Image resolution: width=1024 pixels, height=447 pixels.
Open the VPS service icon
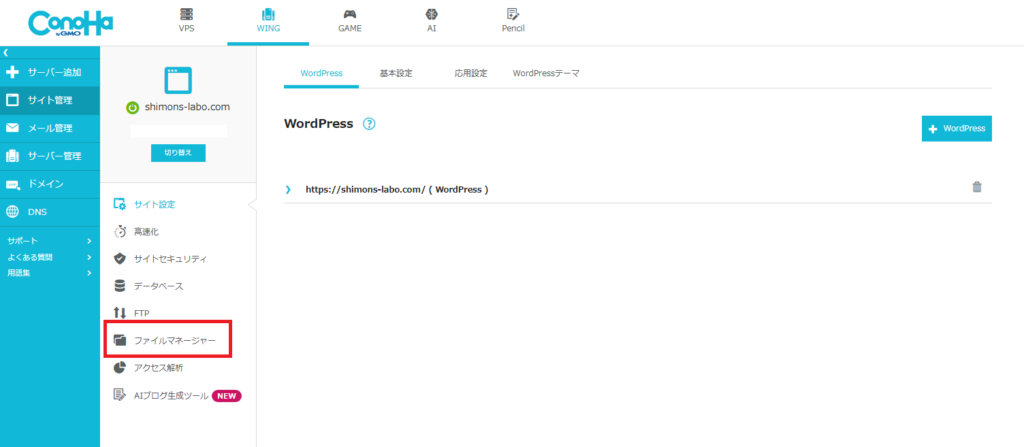tap(186, 15)
